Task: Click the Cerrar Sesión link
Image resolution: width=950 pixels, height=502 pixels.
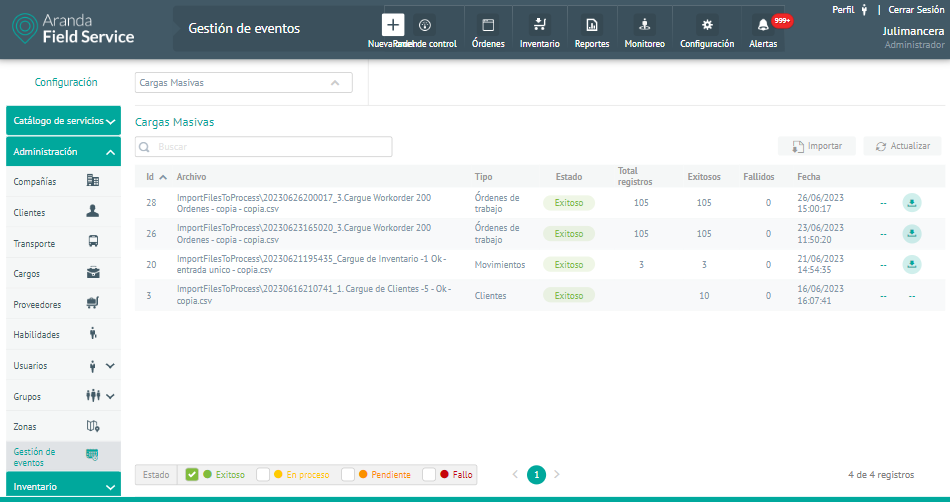Action: pyautogui.click(x=916, y=10)
